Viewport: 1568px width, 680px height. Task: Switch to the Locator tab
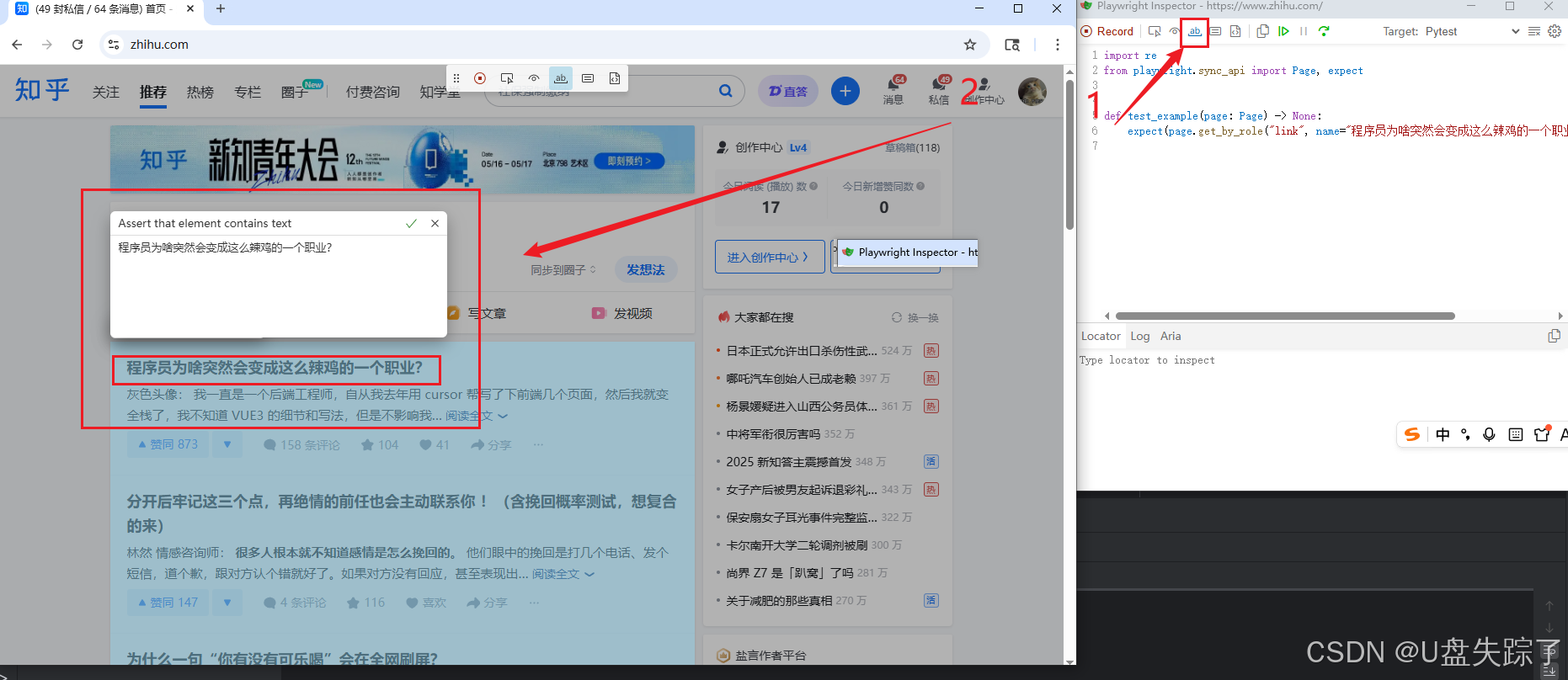(1101, 336)
